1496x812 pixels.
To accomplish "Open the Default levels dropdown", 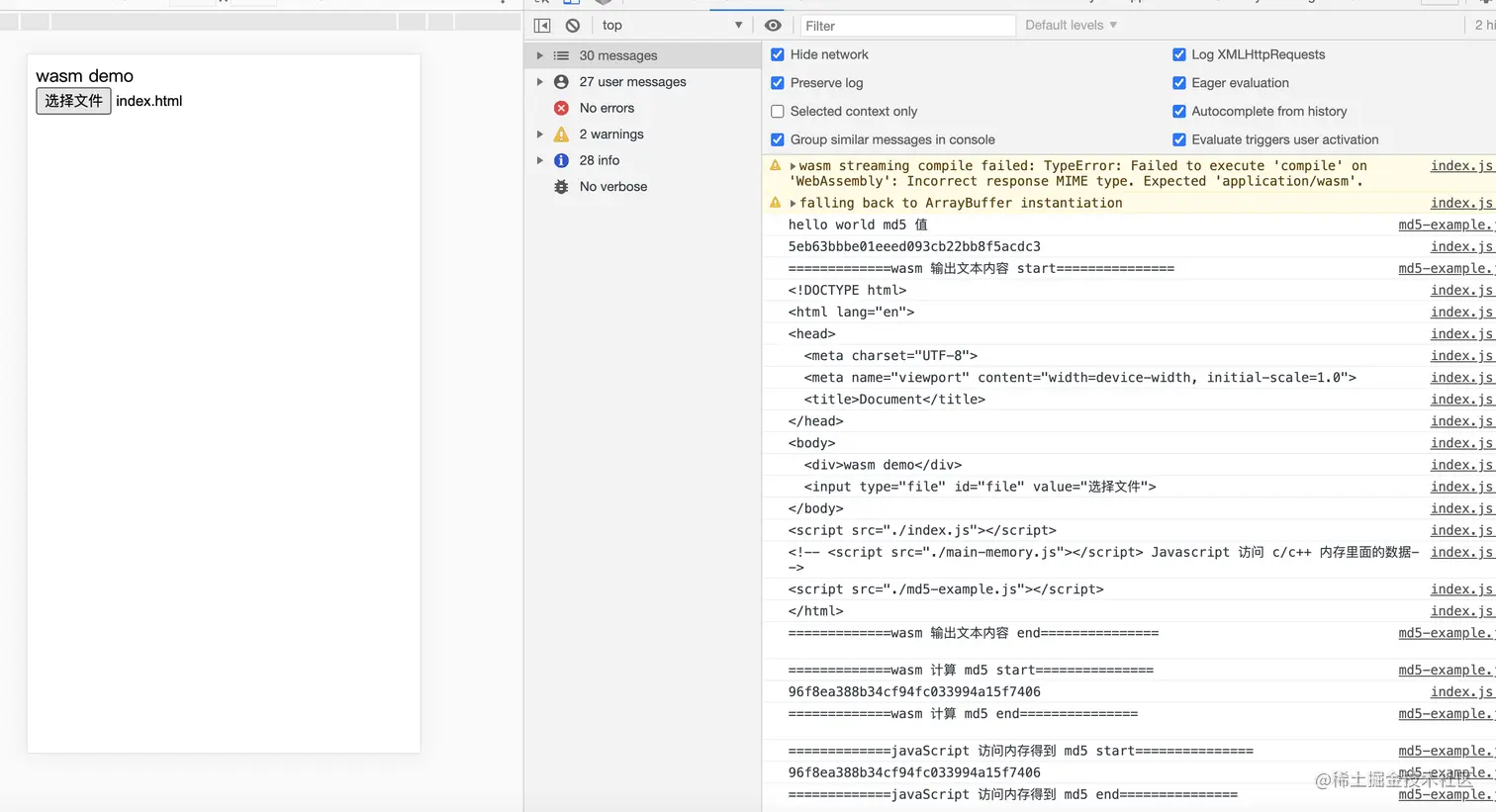I will pyautogui.click(x=1072, y=26).
